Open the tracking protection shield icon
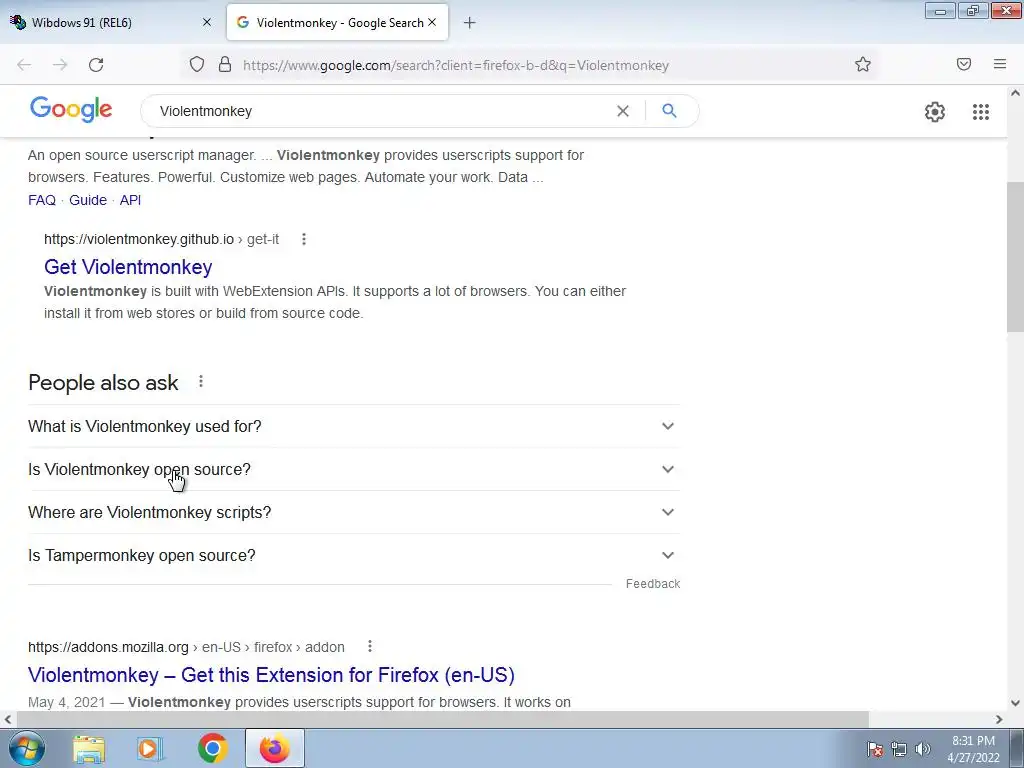 [x=197, y=65]
